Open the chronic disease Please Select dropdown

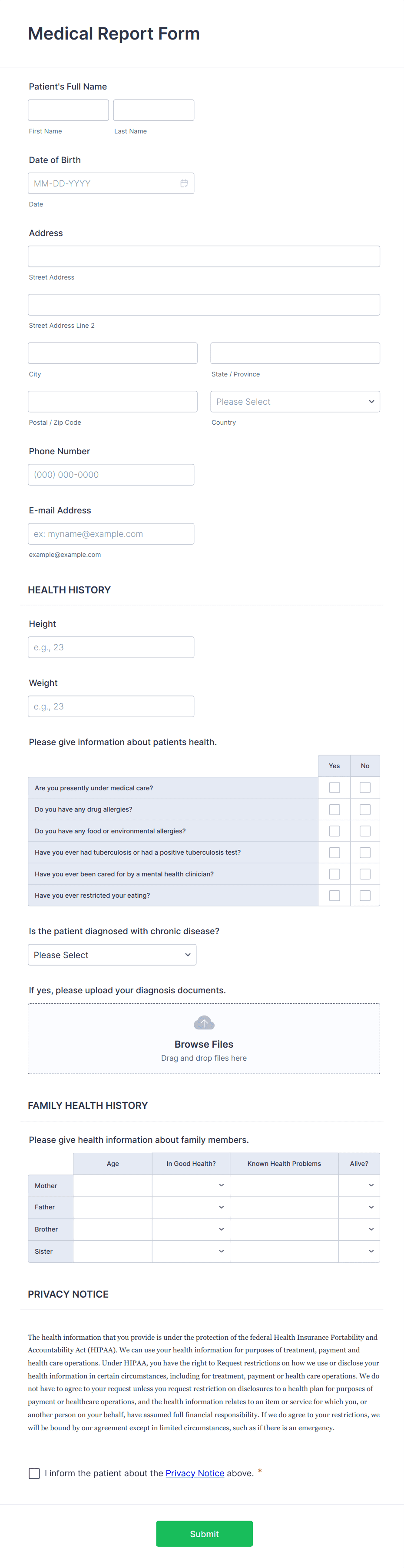tap(112, 955)
